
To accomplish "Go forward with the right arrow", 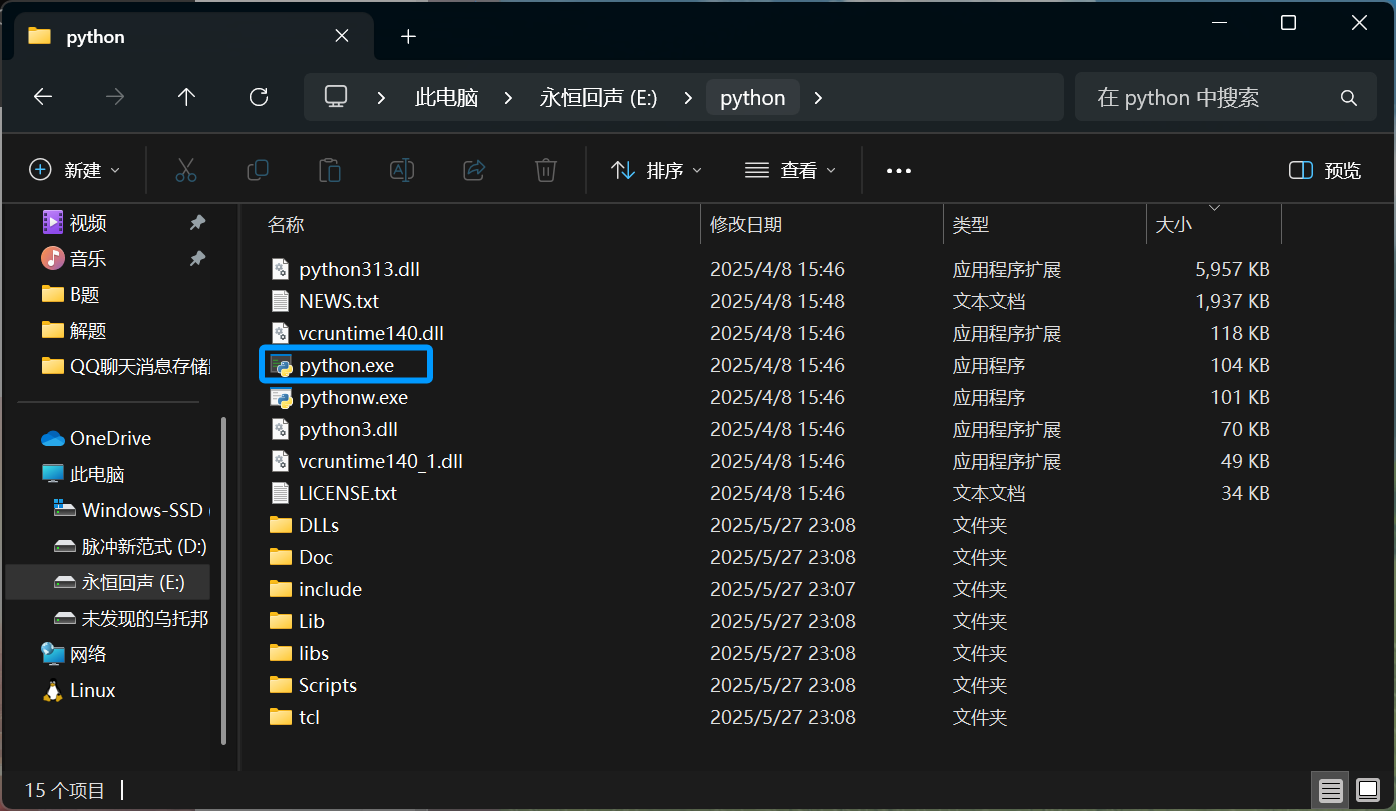I will tap(115, 97).
